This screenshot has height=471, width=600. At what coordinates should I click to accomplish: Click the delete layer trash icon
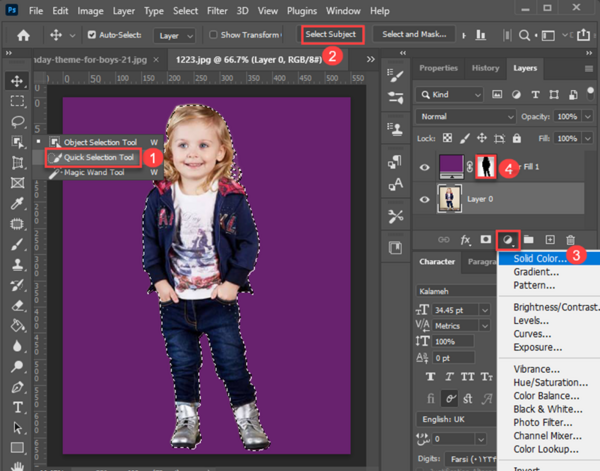pos(570,240)
